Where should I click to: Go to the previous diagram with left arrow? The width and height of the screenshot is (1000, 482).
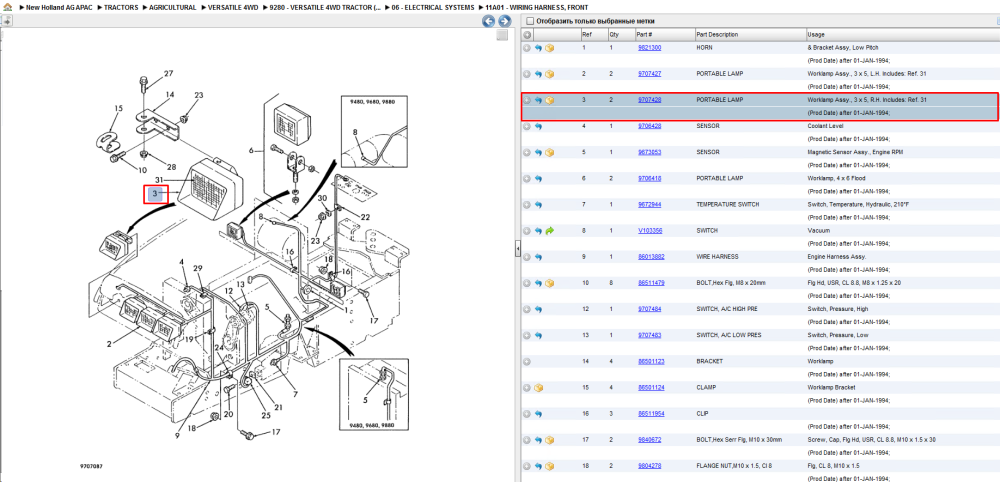(489, 21)
